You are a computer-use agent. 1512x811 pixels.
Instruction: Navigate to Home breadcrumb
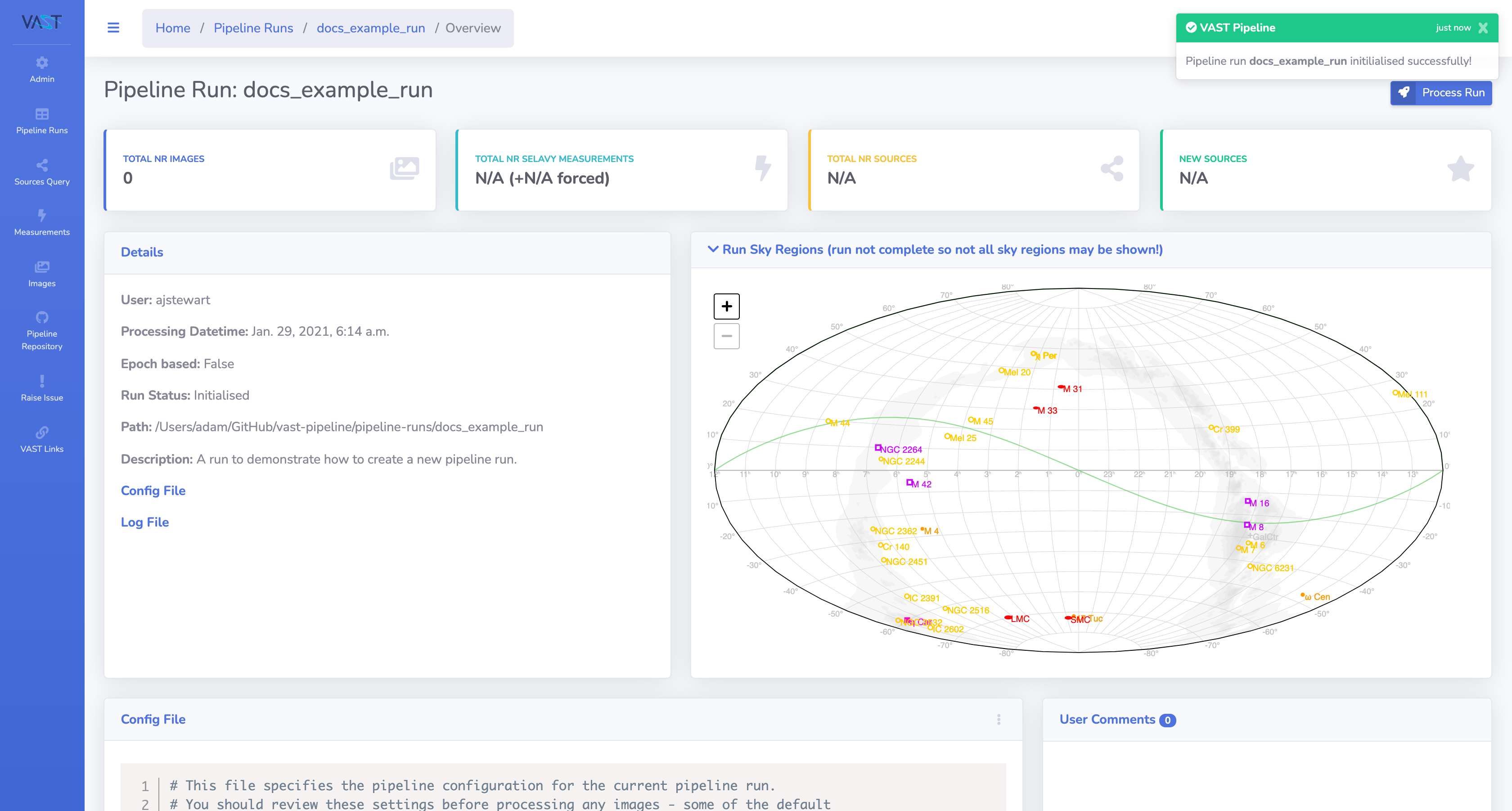point(172,27)
